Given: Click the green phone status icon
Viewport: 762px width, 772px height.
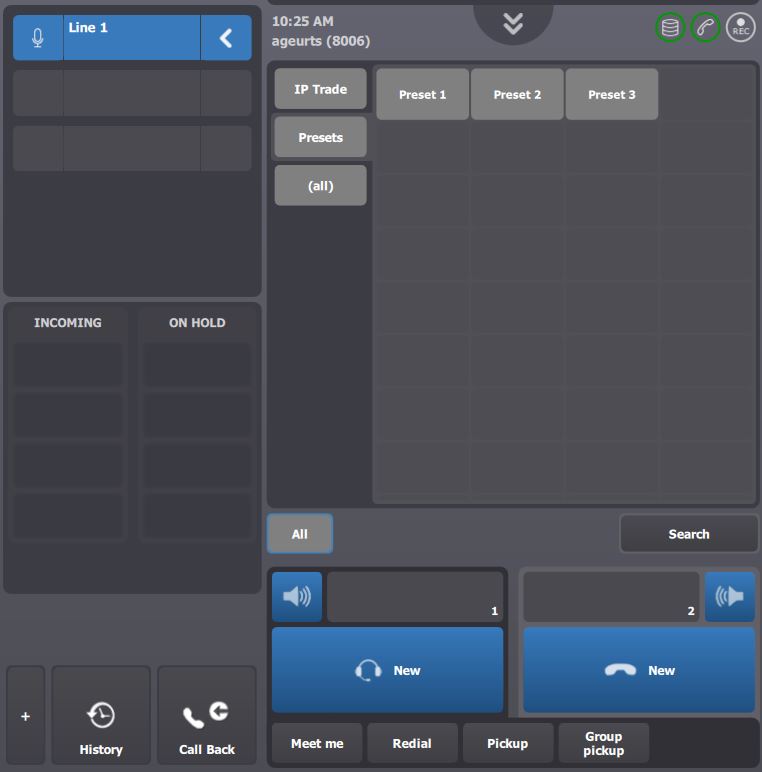Looking at the screenshot, I should click(705, 27).
